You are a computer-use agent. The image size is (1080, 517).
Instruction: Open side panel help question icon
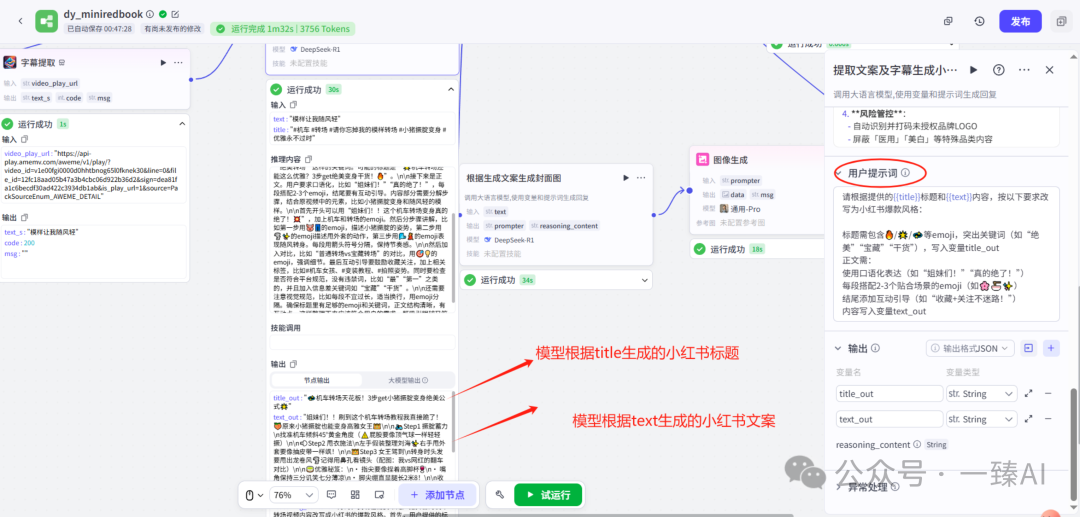(x=998, y=70)
